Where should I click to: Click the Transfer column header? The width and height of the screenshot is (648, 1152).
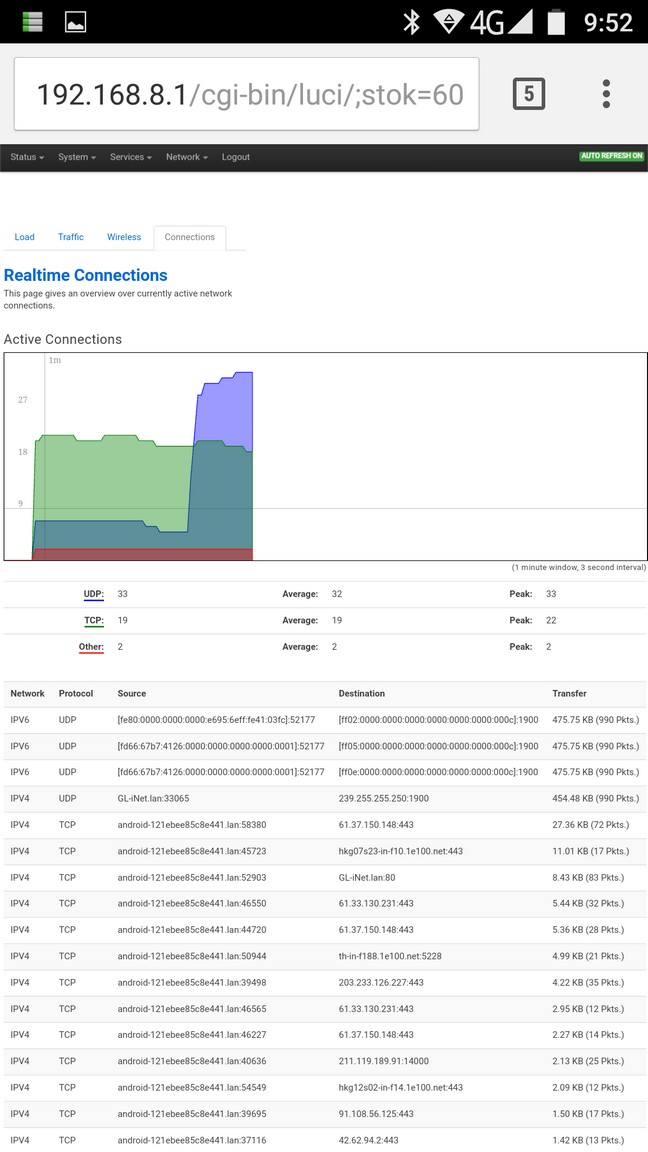[x=569, y=694]
